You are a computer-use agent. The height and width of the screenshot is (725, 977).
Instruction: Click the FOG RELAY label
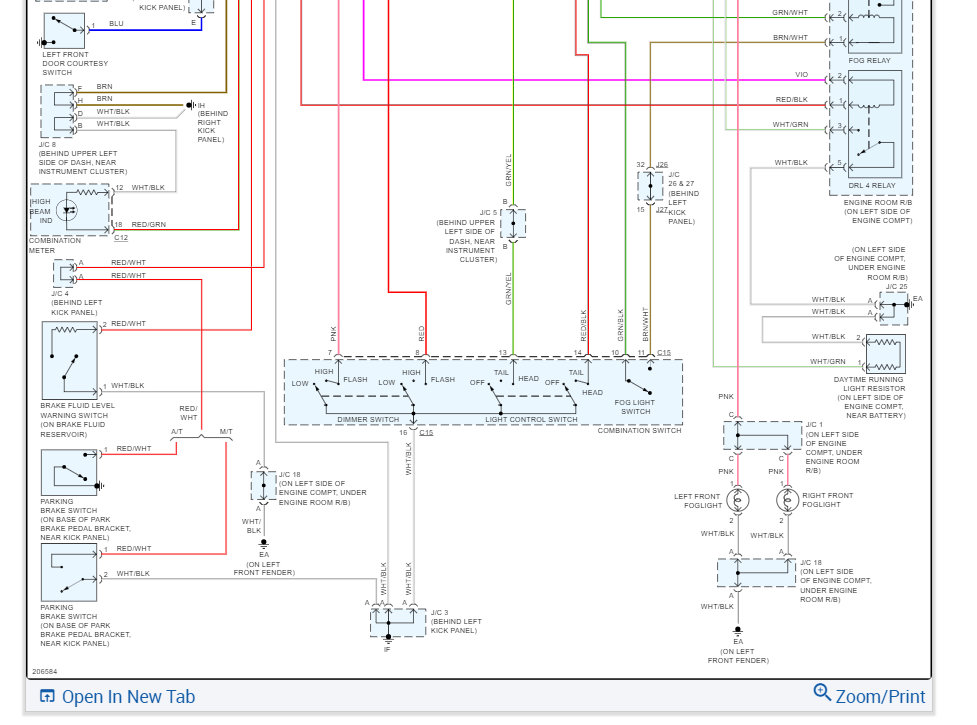click(x=869, y=60)
